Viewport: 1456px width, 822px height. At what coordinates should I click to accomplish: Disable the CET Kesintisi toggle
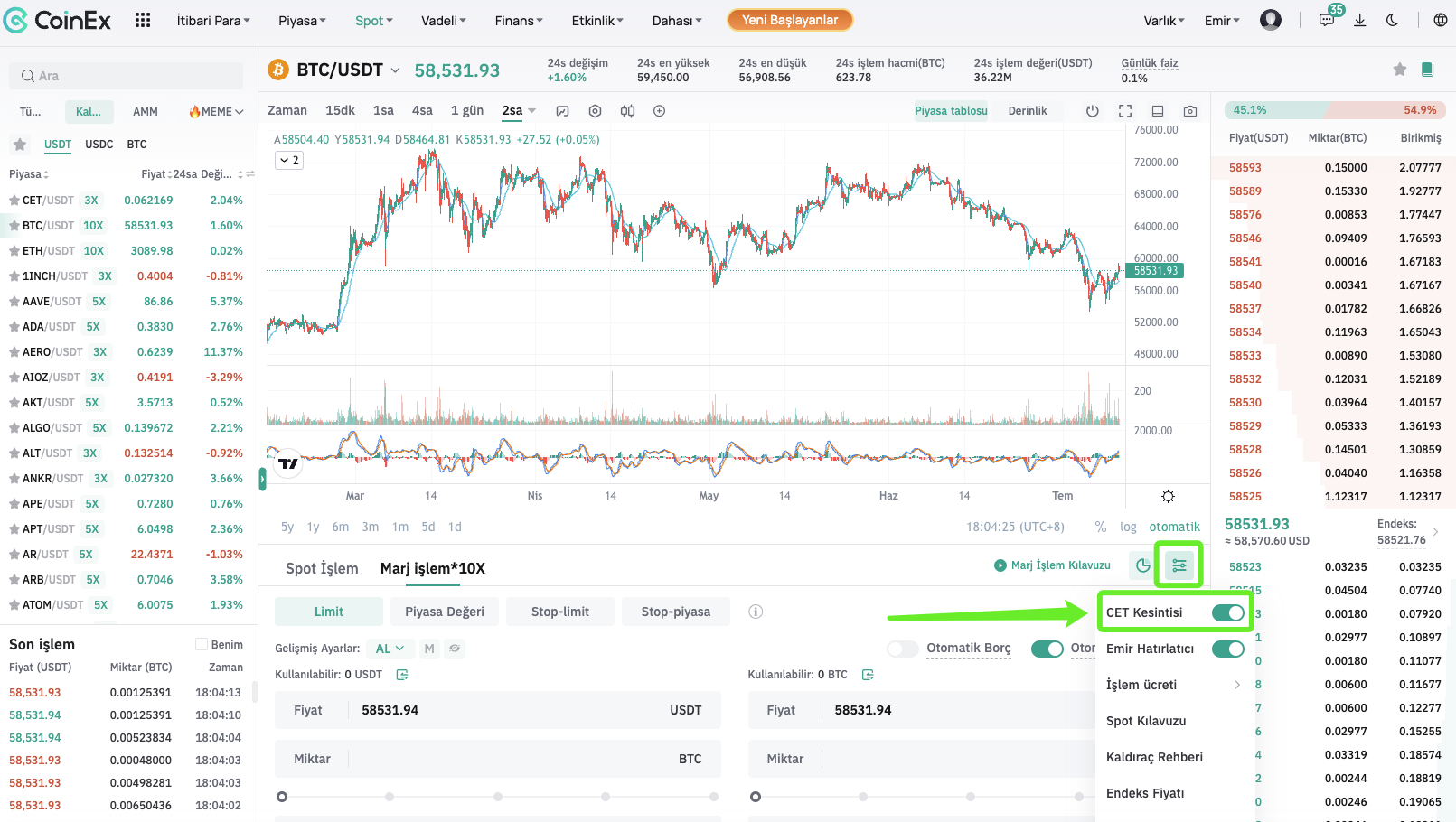1228,612
